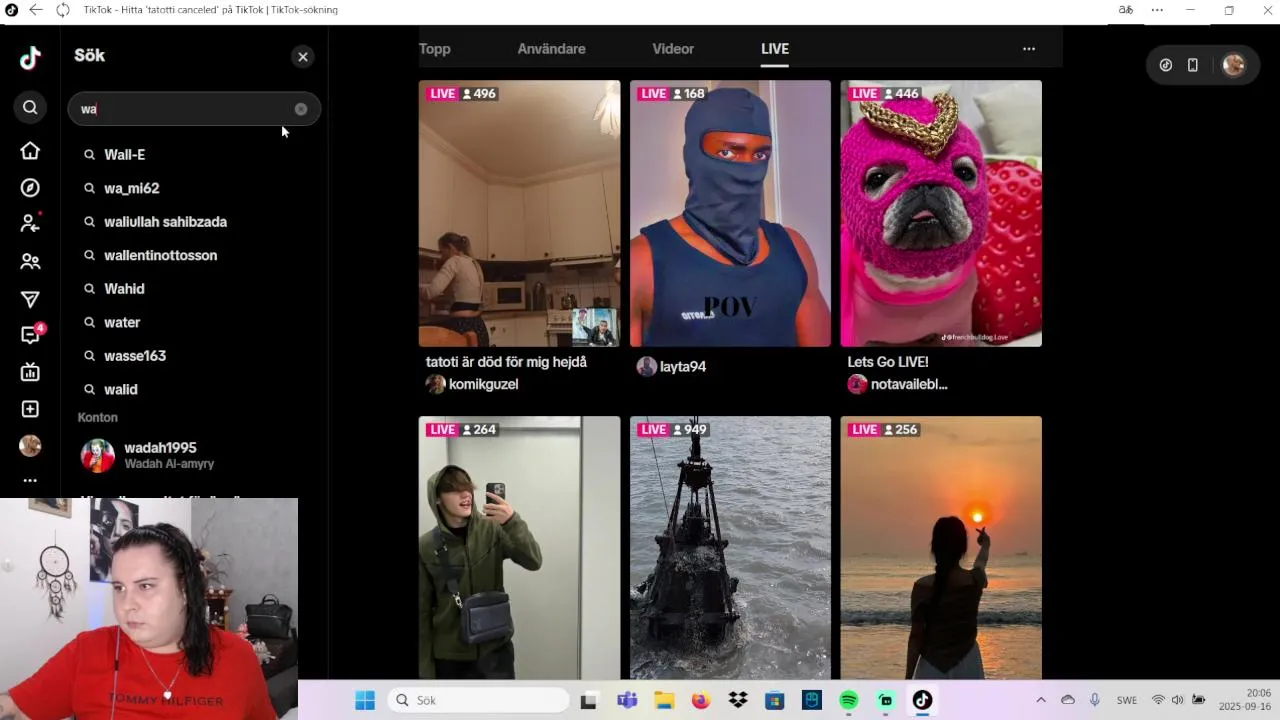Reload the page with the refresh icon

coord(63,10)
